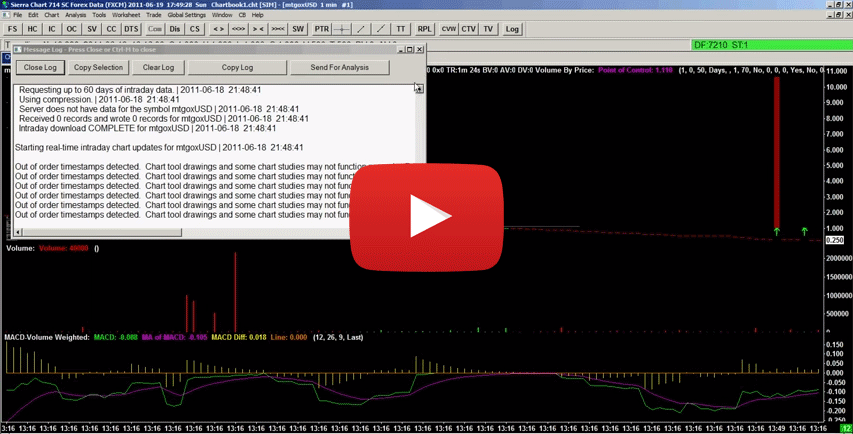Click the CS toolbar button
The image size is (853, 434).
194,29
